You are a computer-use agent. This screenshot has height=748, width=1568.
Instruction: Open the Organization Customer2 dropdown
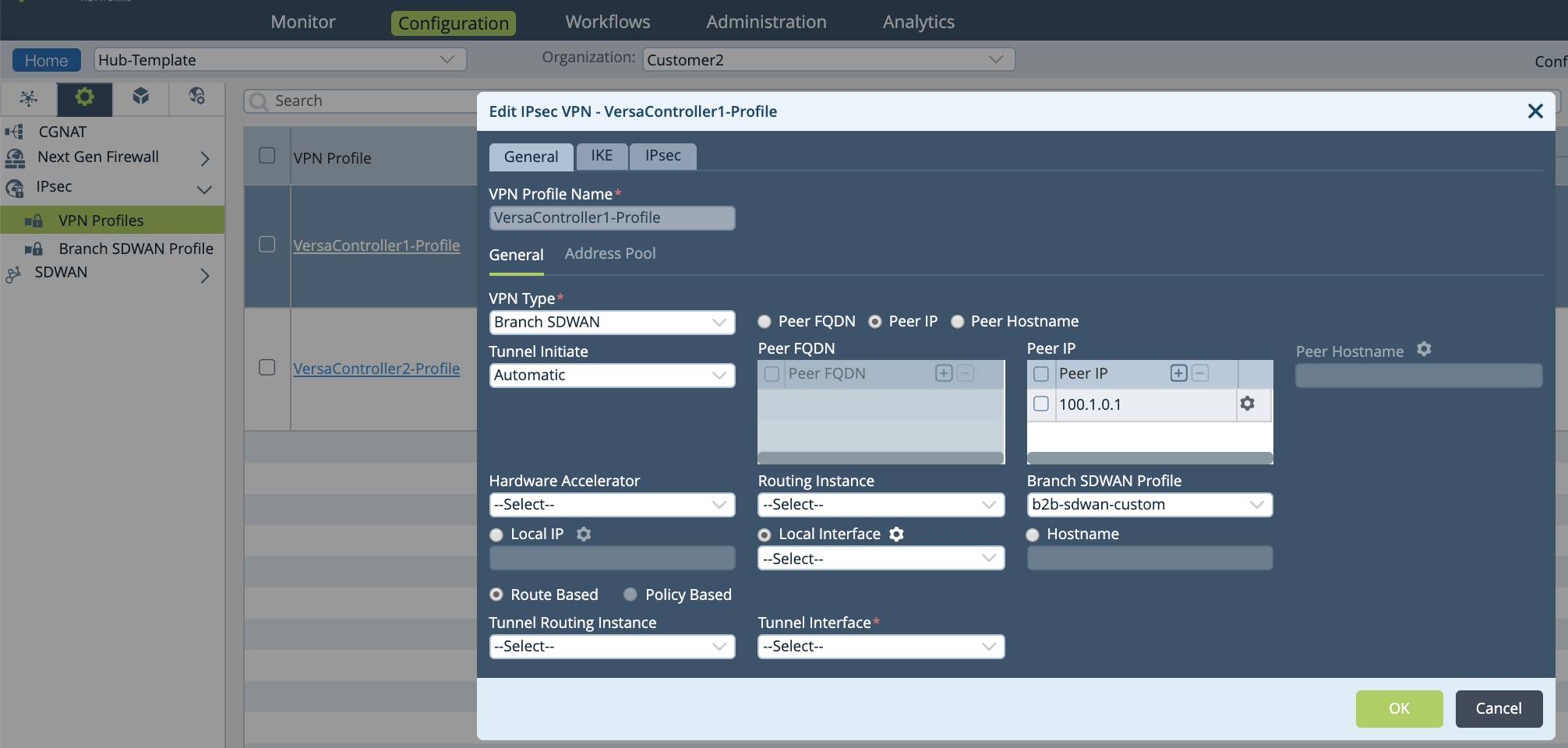pos(828,59)
